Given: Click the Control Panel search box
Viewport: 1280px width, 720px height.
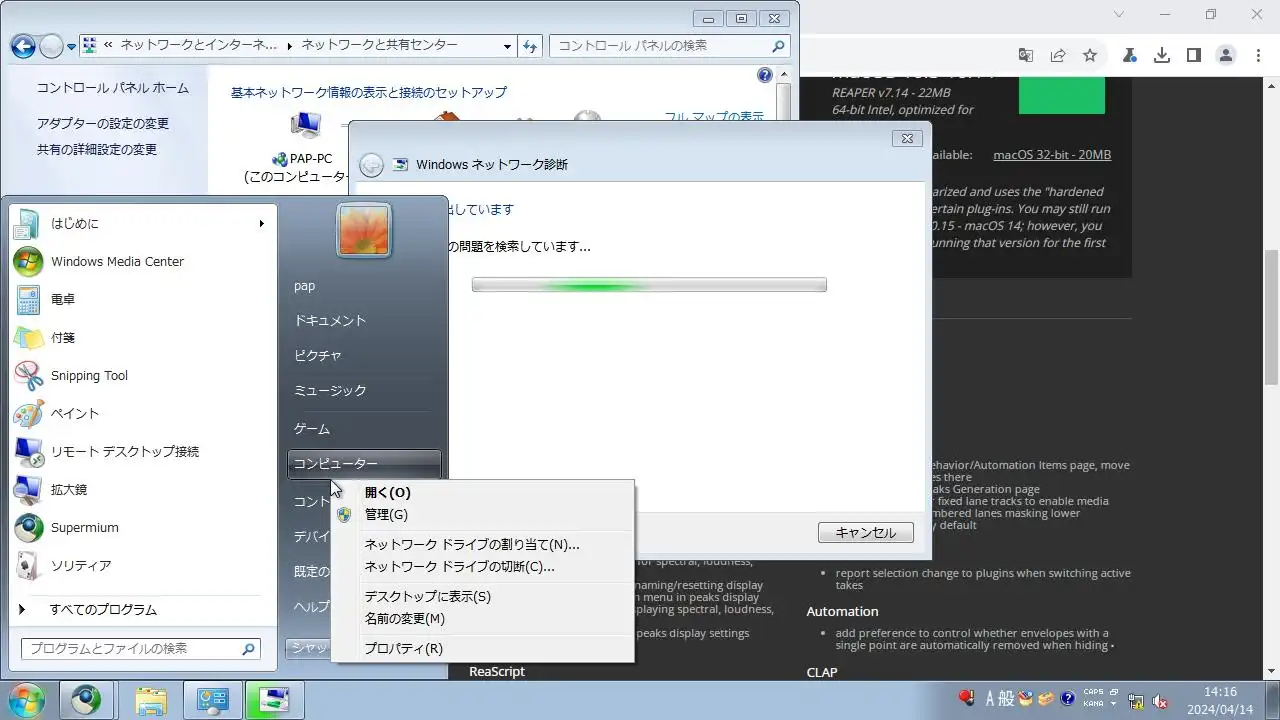Looking at the screenshot, I should point(669,46).
